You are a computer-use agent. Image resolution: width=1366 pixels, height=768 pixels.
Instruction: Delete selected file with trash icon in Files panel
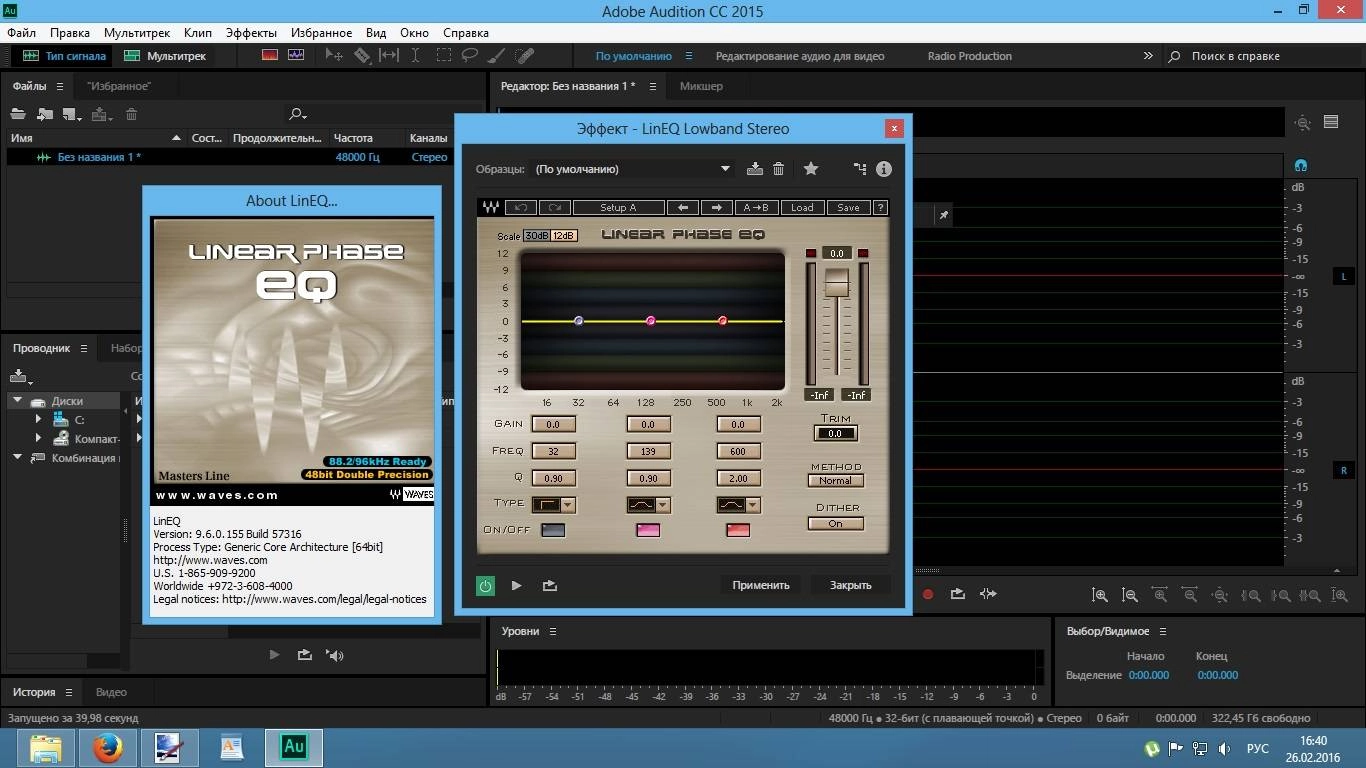click(131, 114)
